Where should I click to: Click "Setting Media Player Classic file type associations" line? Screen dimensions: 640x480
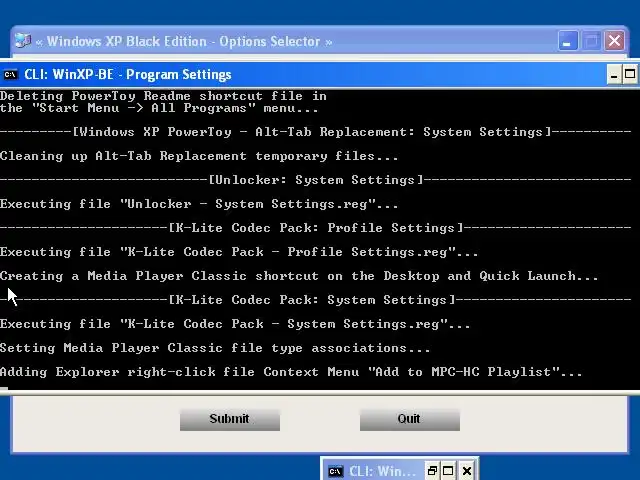215,348
